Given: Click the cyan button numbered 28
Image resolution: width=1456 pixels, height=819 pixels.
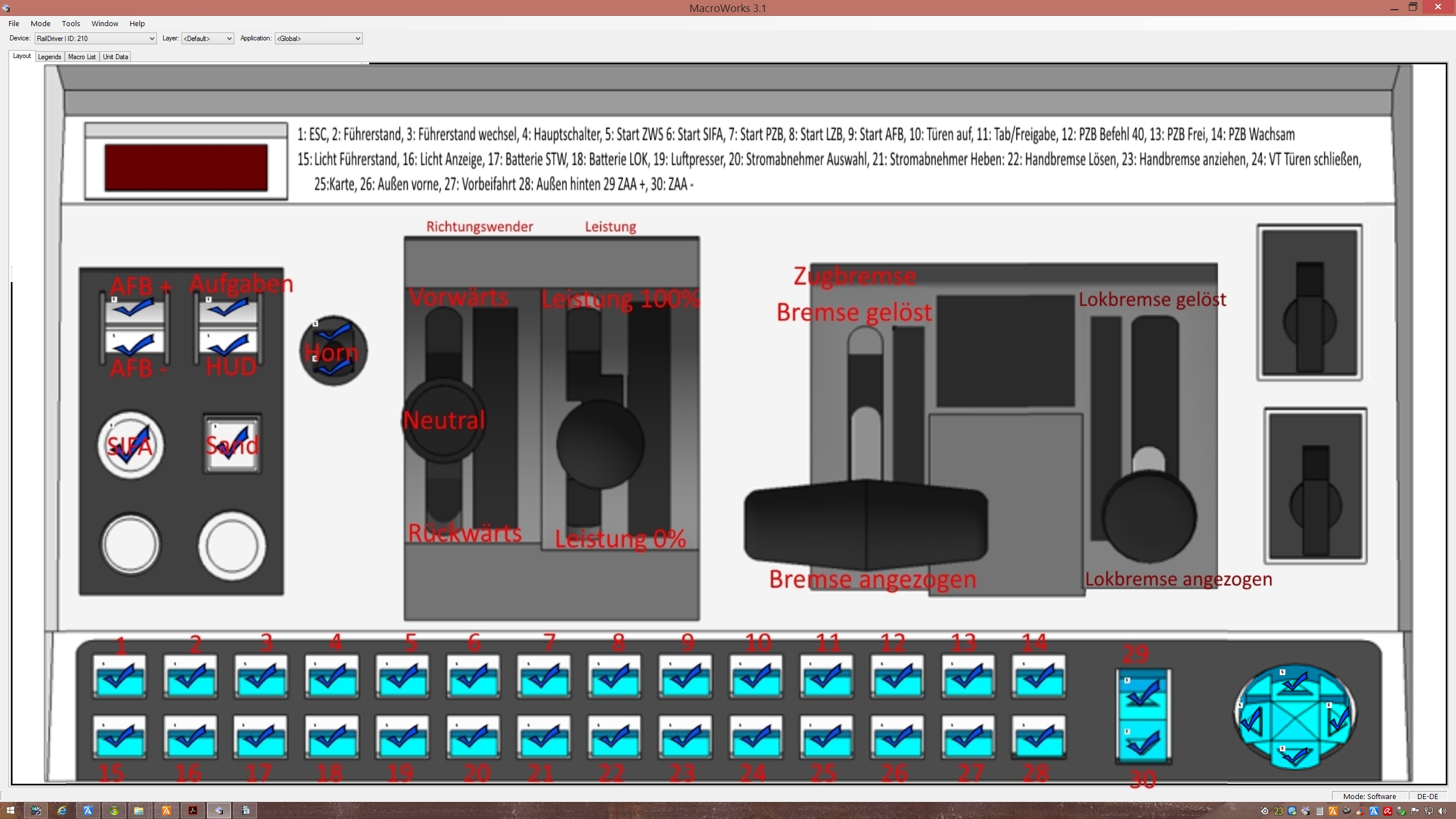Looking at the screenshot, I should (x=1038, y=738).
